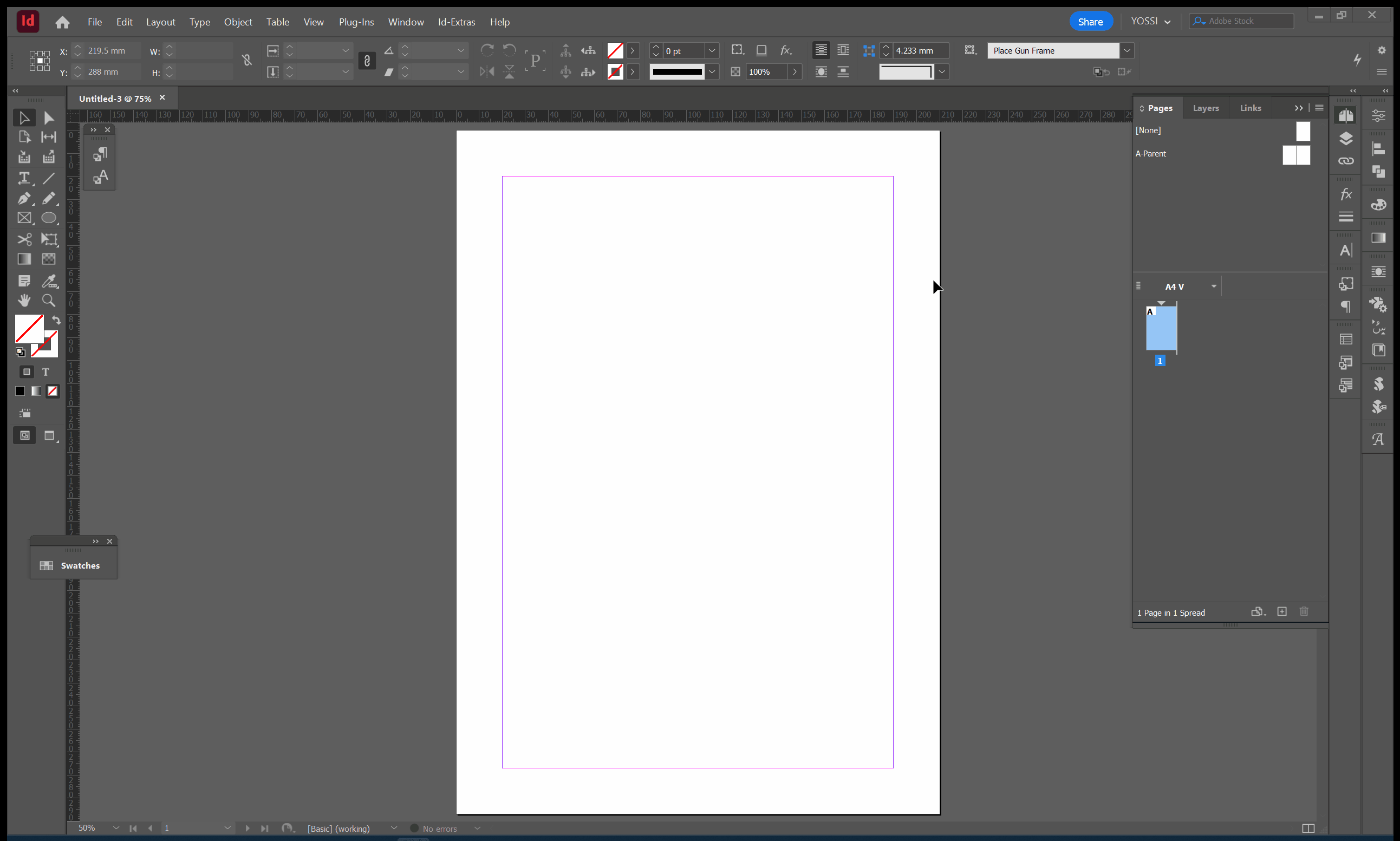Expand the zoom level dropdown
The height and width of the screenshot is (841, 1400).
tap(115, 828)
